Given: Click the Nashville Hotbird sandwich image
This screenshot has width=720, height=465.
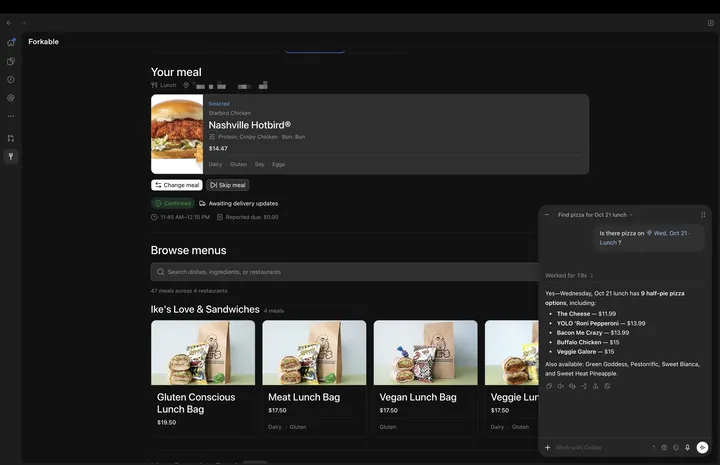Looking at the screenshot, I should tap(177, 134).
